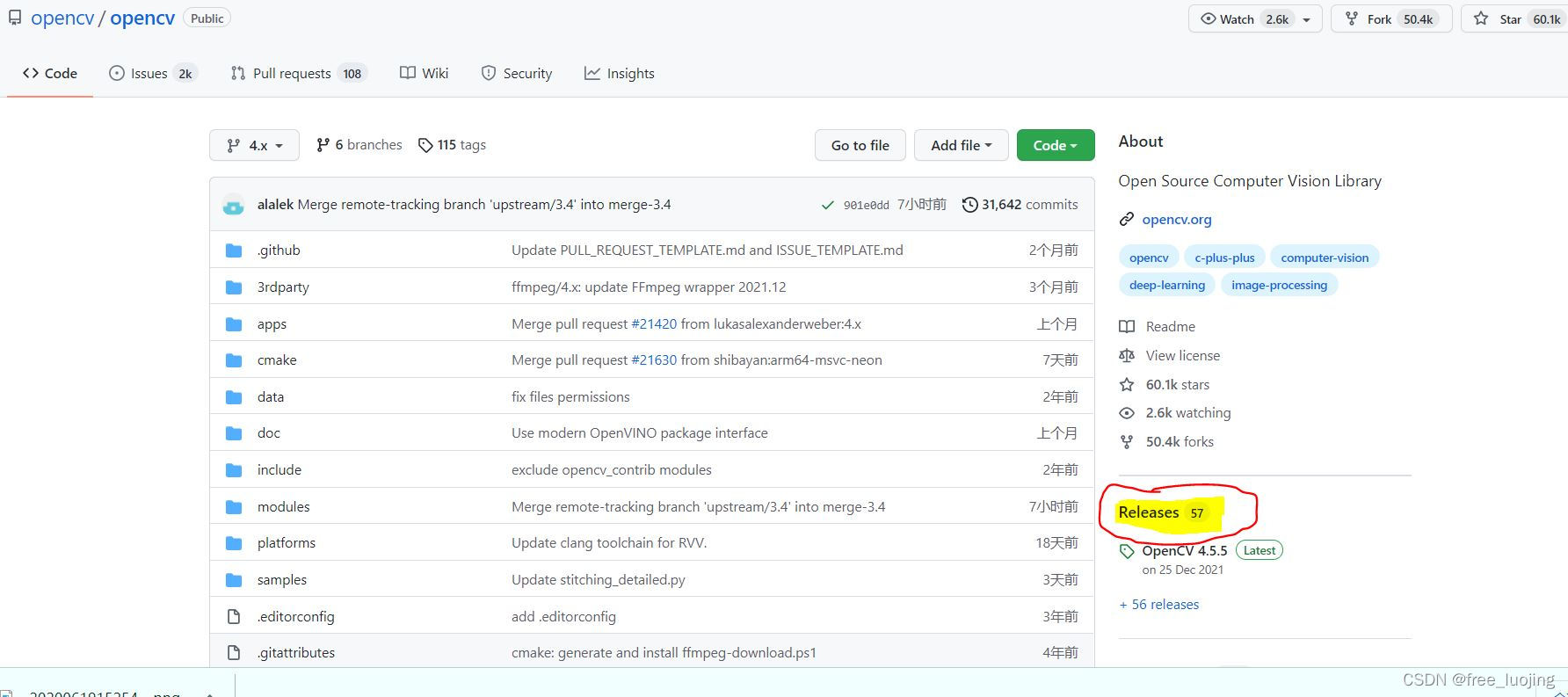The image size is (1568, 697).
Task: Open the opencv owner link in the title
Action: point(62,18)
